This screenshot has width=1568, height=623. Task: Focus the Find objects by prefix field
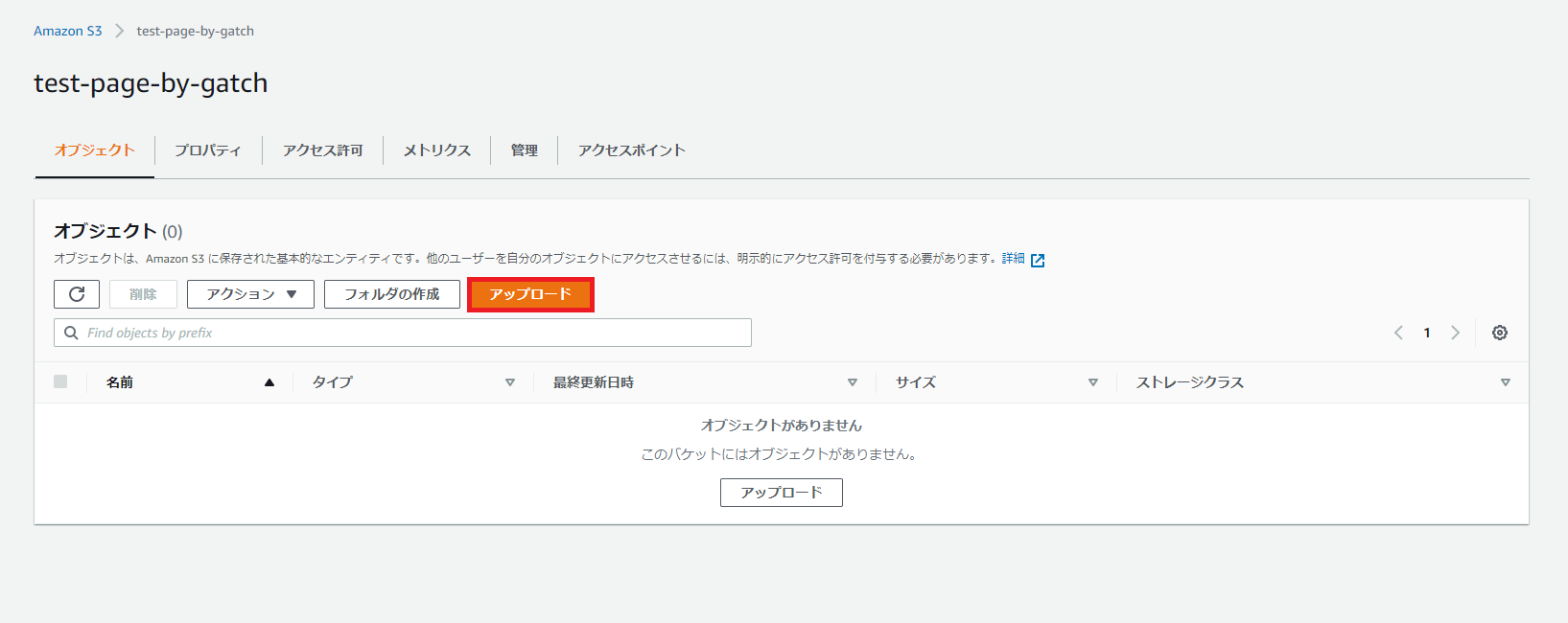pyautogui.click(x=403, y=333)
